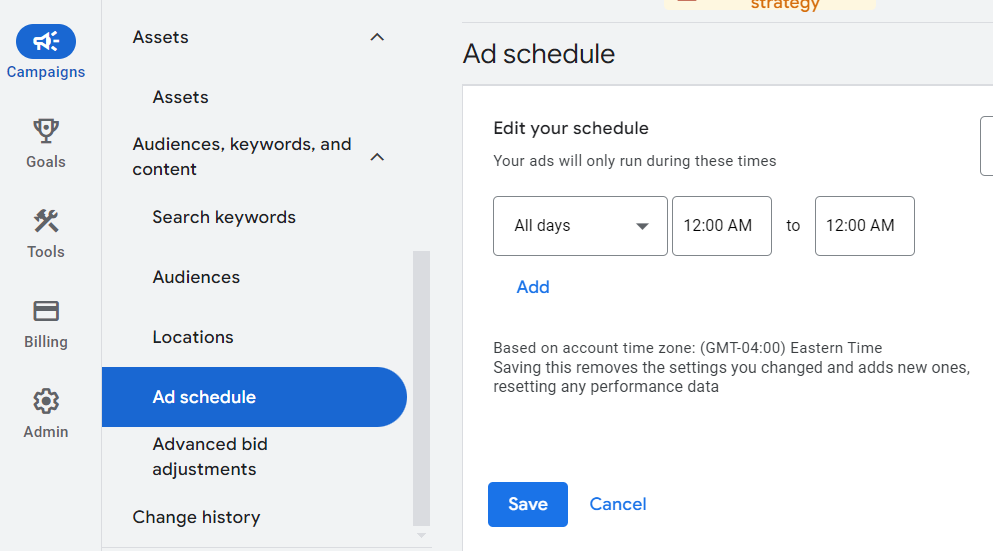
Task: Click the Add schedule link
Action: (x=533, y=287)
